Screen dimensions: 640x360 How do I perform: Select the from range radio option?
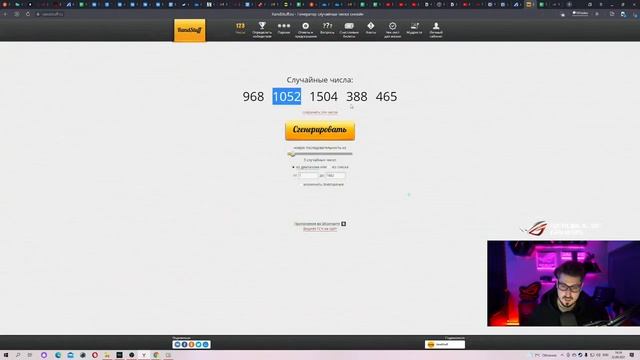click(293, 167)
